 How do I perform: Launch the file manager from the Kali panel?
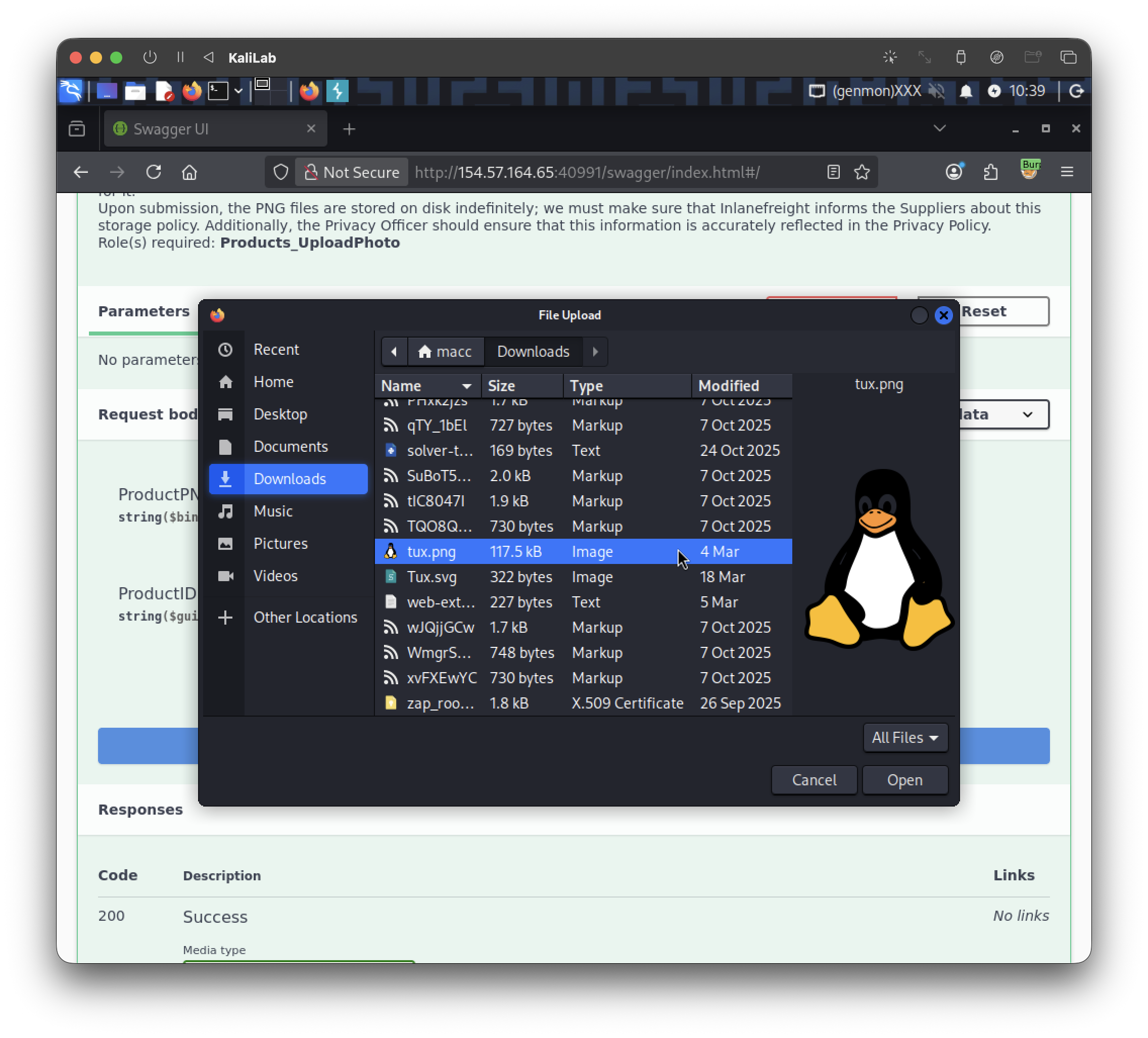tap(135, 91)
